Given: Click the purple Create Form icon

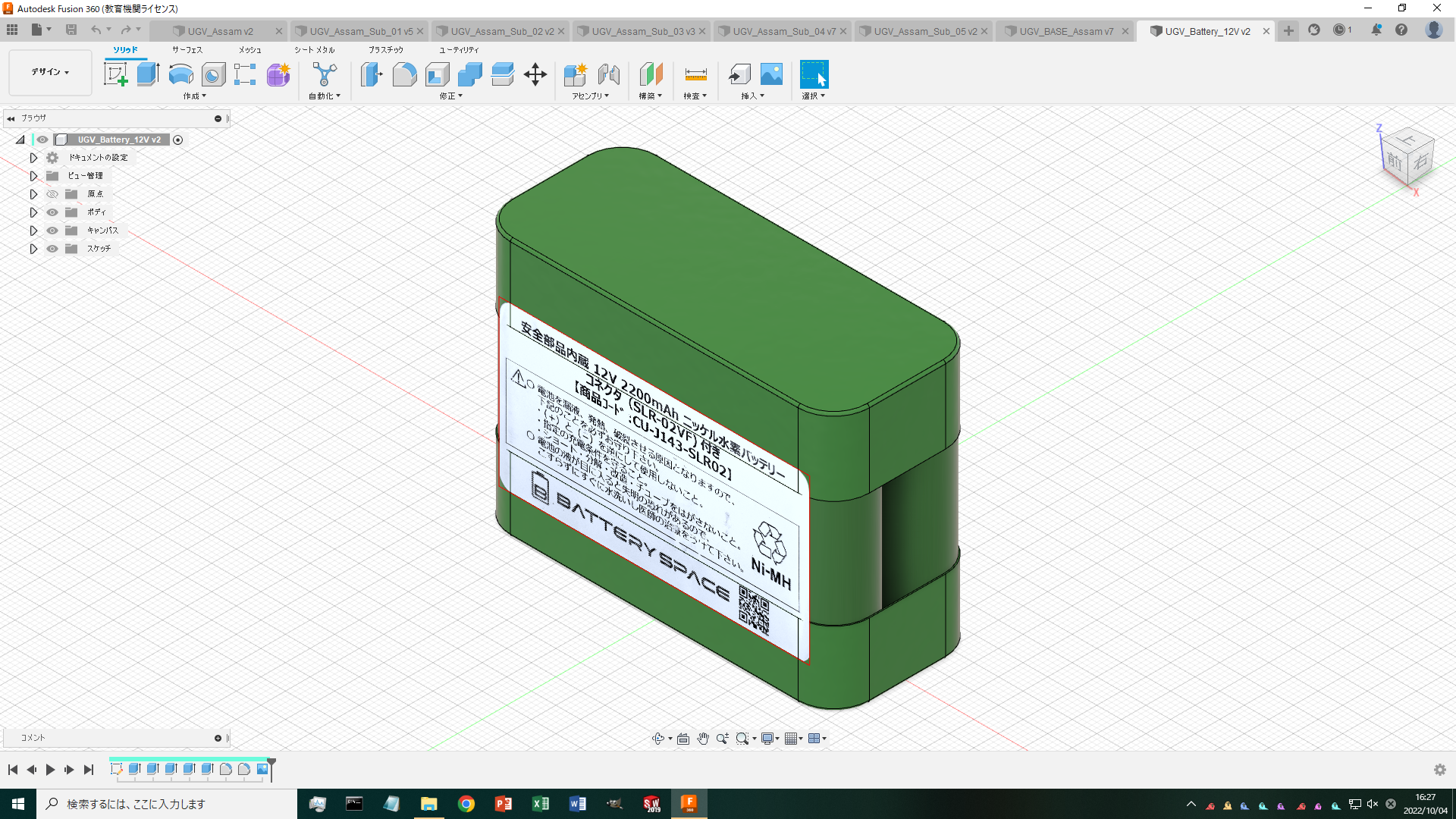Looking at the screenshot, I should pyautogui.click(x=278, y=74).
